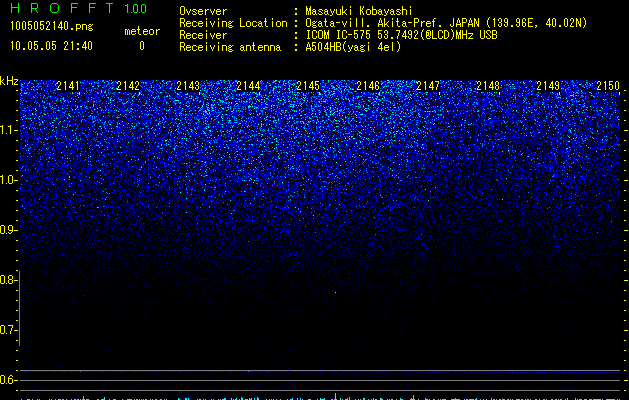
Task: Click the 0.6 kHz axis label
Action: click(8, 380)
